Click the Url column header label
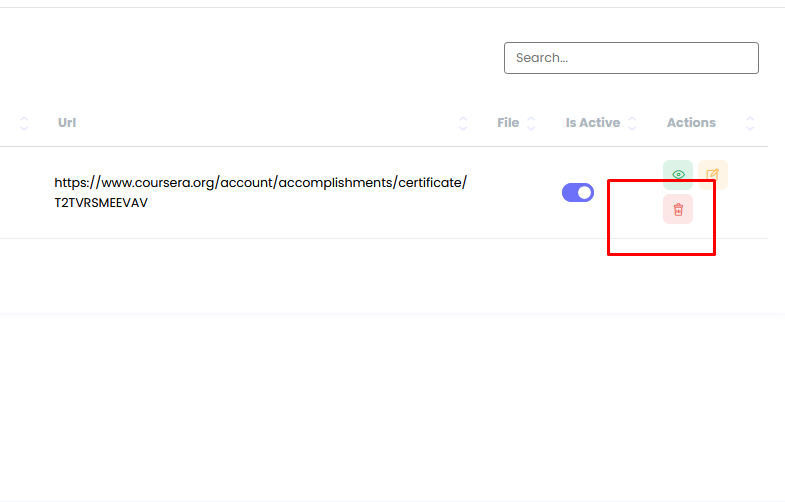 point(67,123)
